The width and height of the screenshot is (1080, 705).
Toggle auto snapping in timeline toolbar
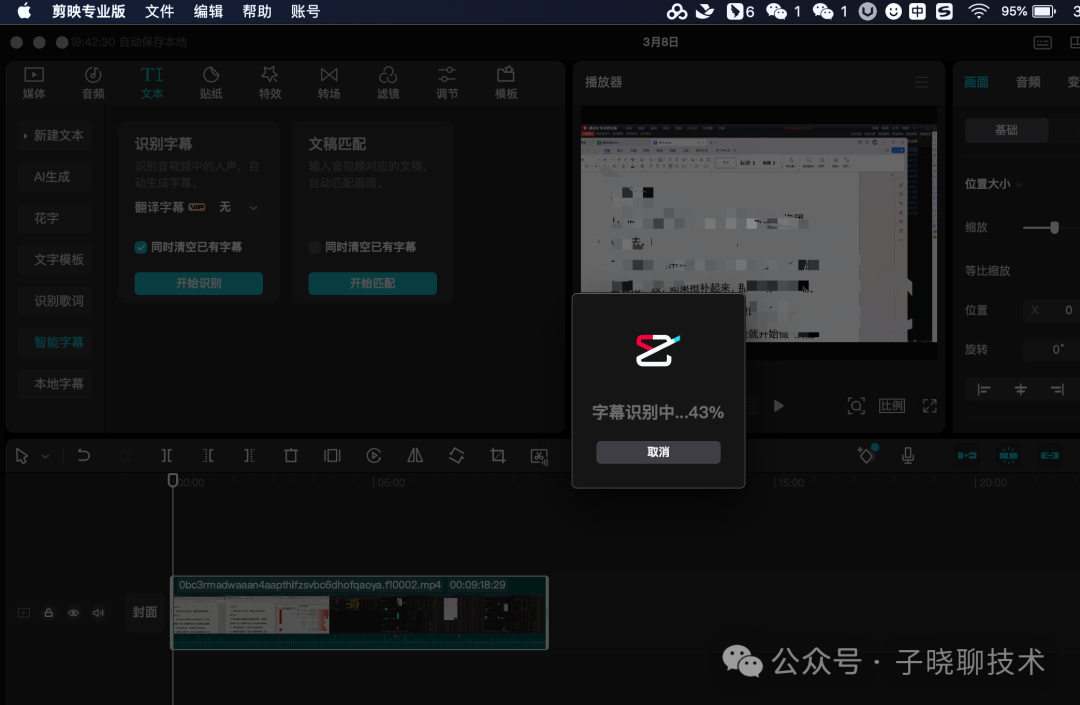1008,456
